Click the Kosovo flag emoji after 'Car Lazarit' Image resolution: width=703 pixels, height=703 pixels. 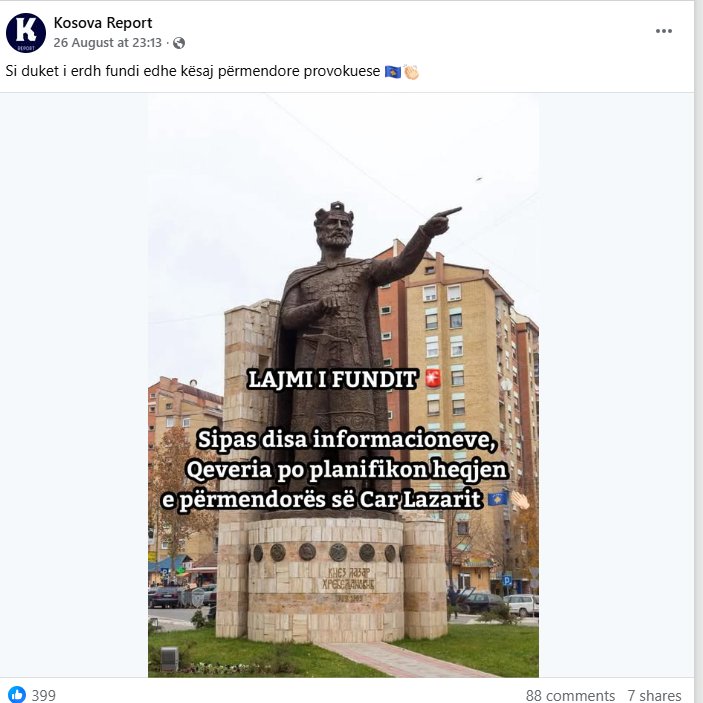tap(497, 499)
